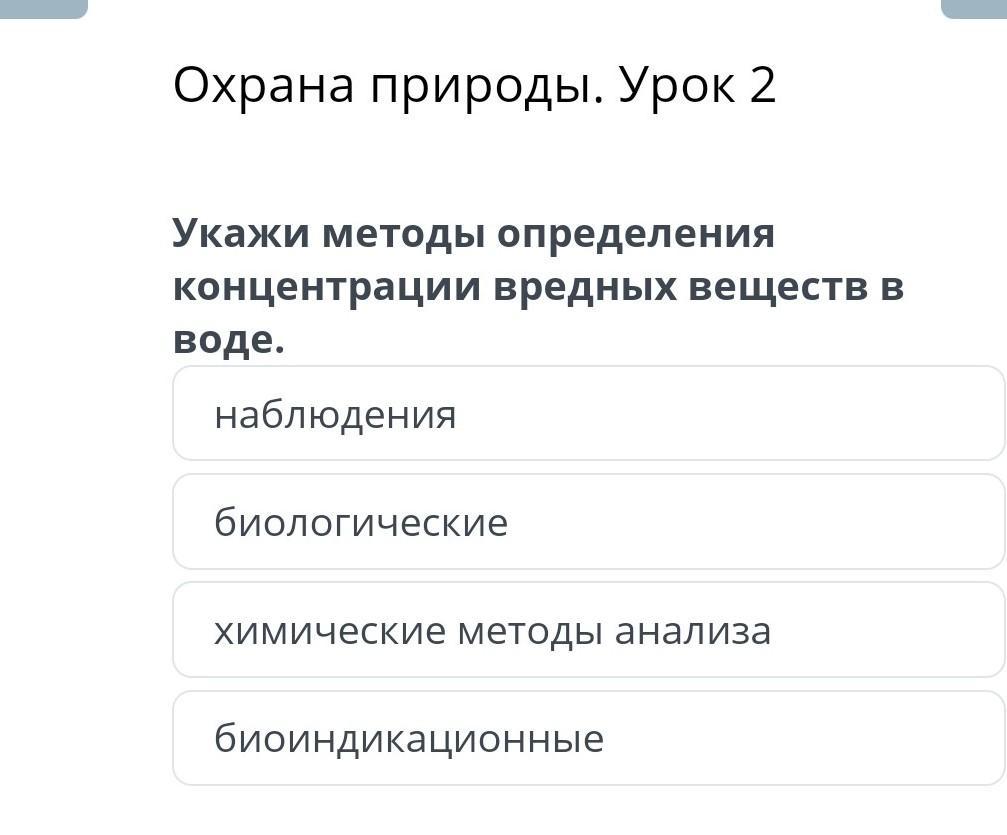
Task: Click the question text about вредных веществ
Action: [538, 287]
